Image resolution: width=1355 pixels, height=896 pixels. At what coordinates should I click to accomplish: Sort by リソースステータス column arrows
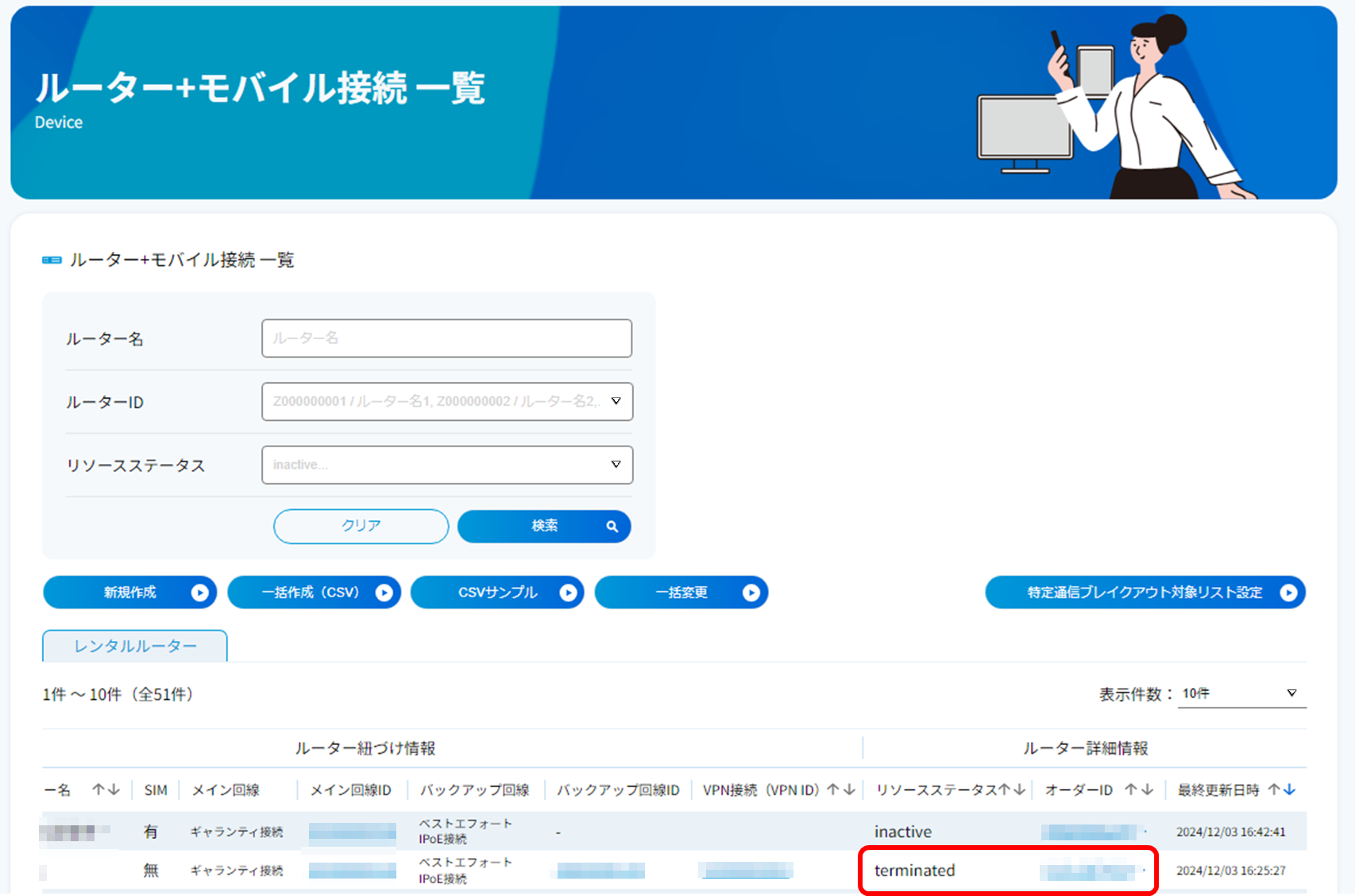(x=1012, y=790)
